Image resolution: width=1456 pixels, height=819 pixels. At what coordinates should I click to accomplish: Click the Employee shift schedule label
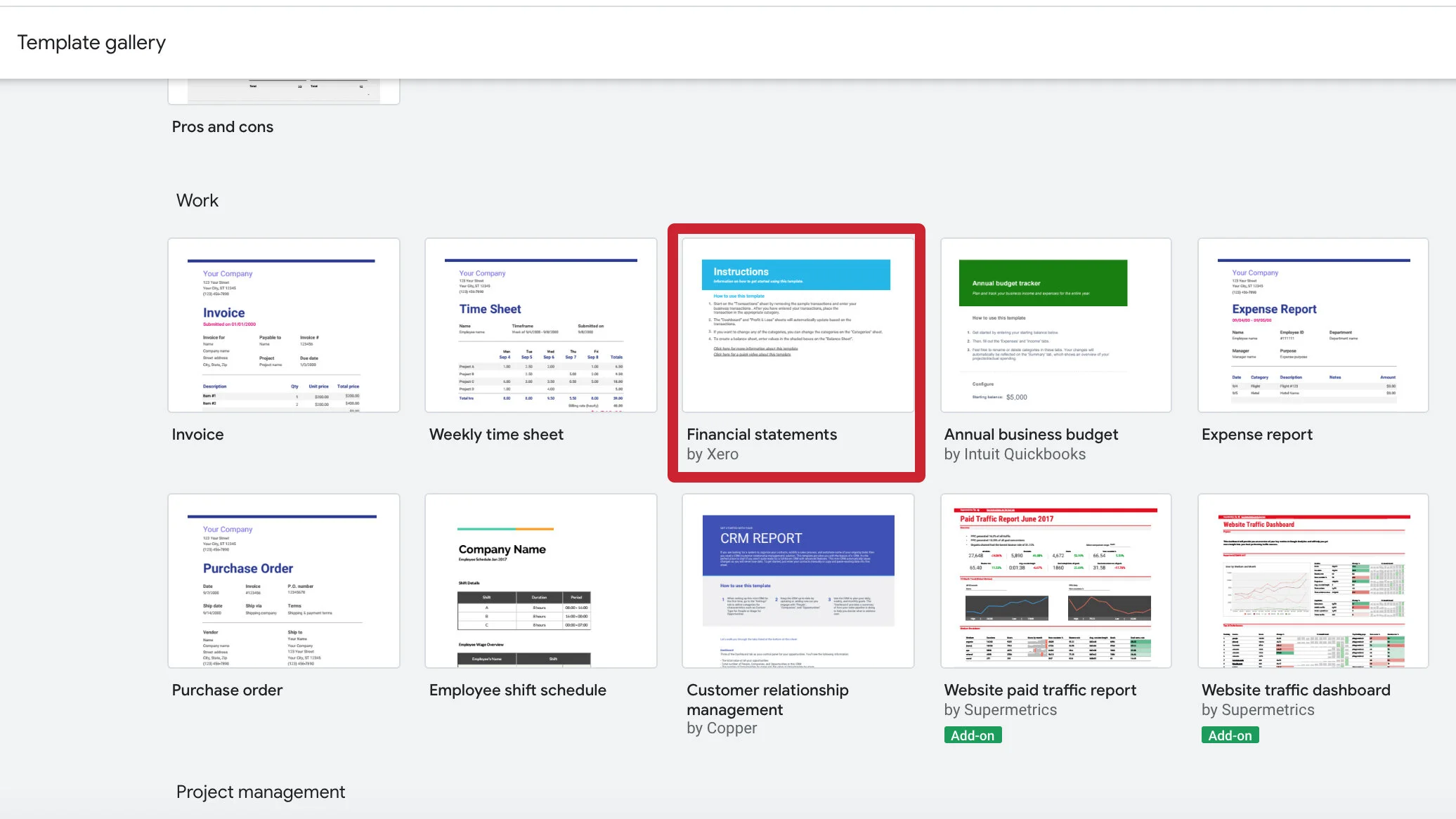tap(517, 690)
